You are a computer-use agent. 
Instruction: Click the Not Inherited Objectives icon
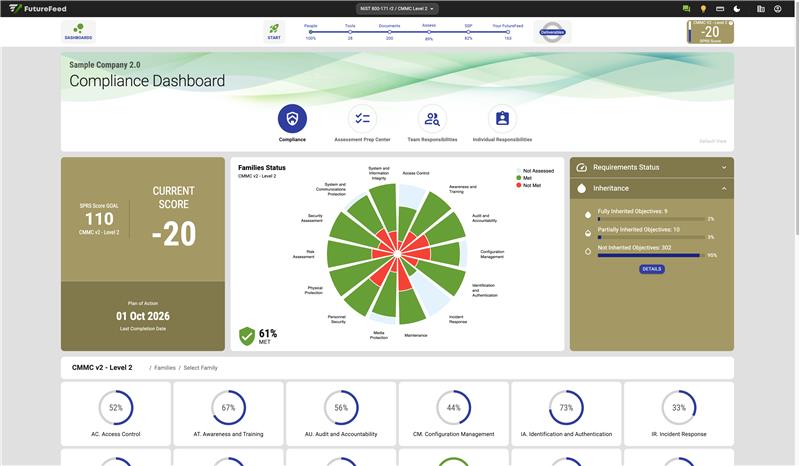click(588, 251)
